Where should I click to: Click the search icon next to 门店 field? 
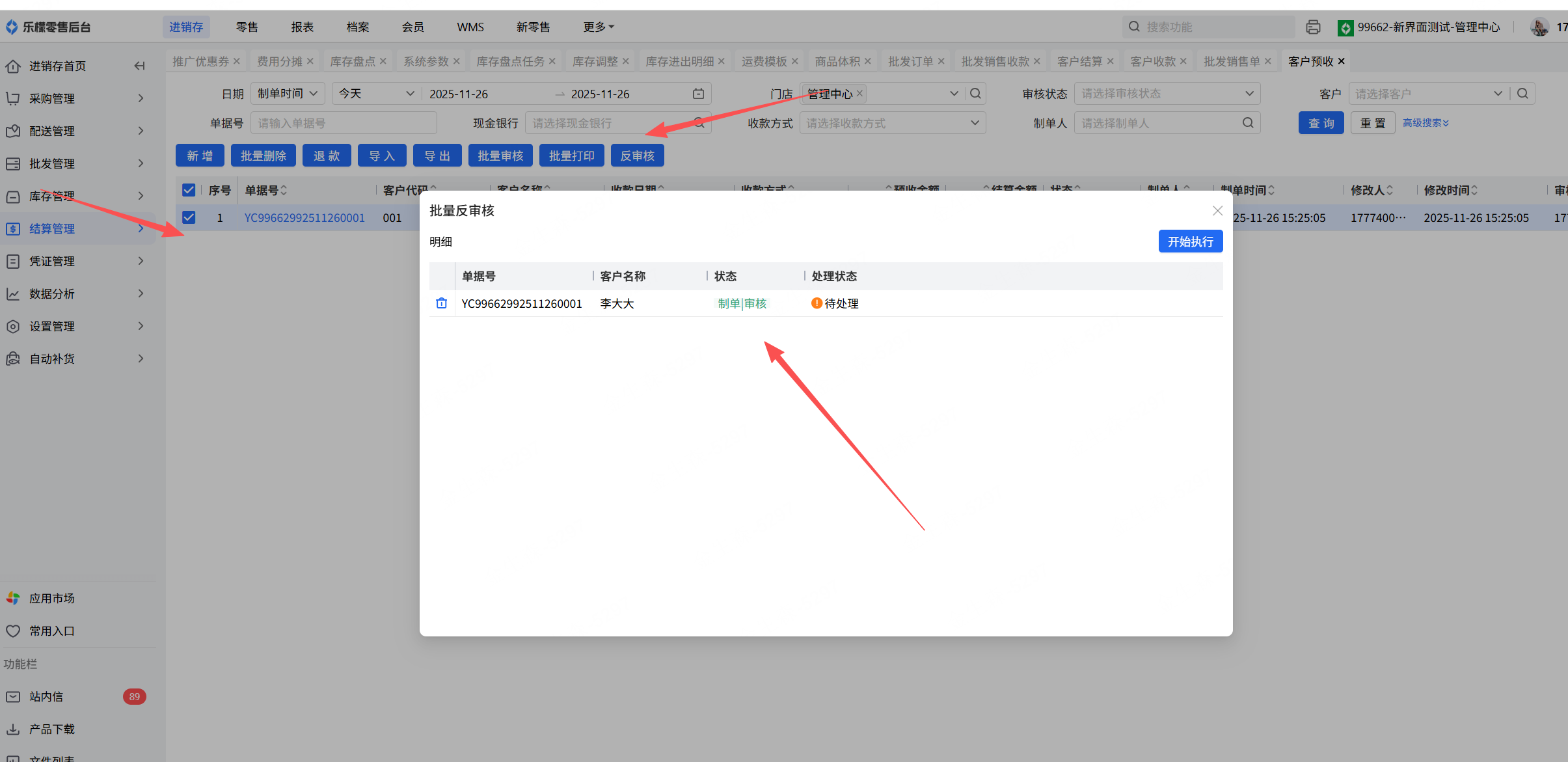click(x=975, y=94)
